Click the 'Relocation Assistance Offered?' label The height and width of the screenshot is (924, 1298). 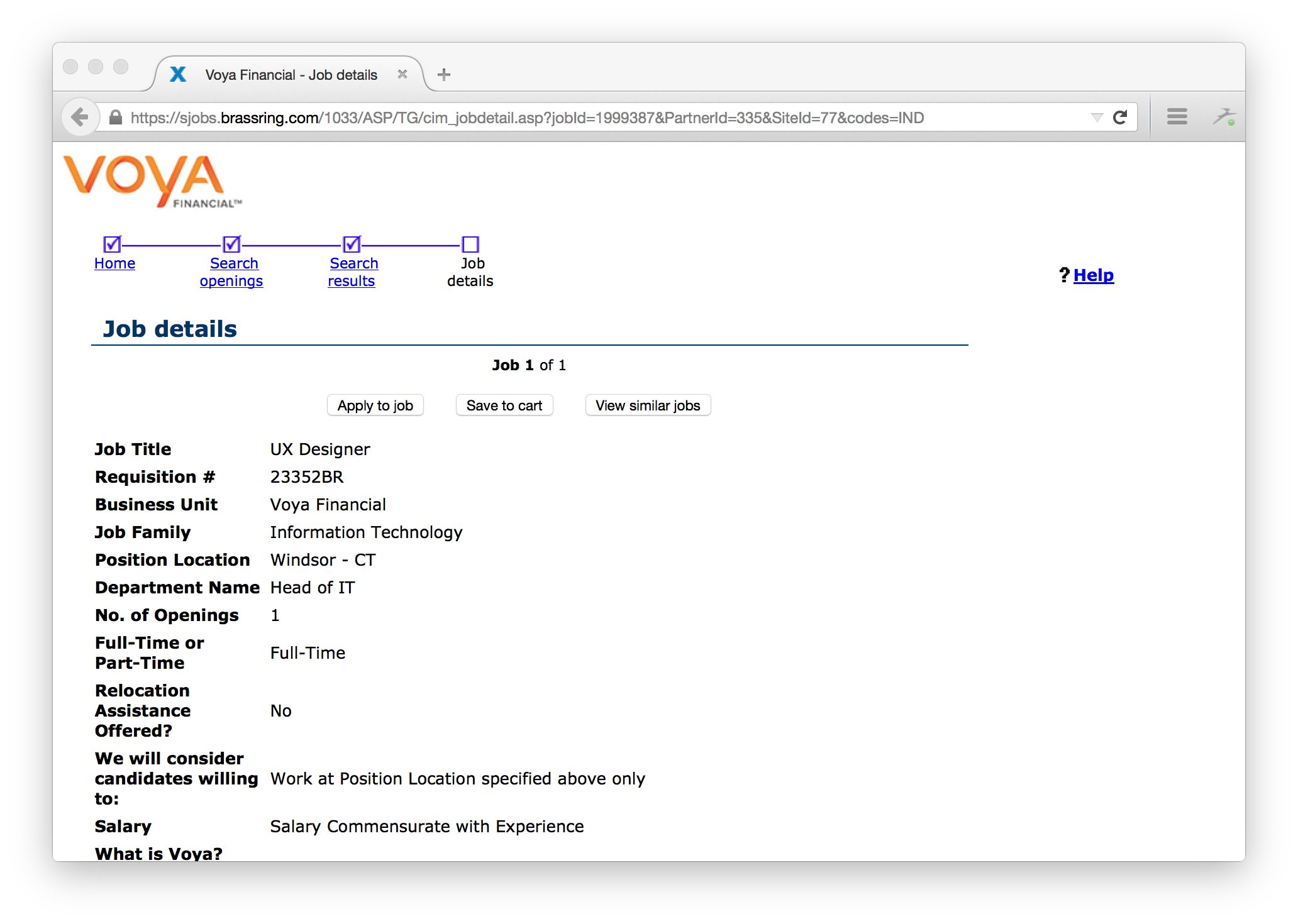(143, 711)
